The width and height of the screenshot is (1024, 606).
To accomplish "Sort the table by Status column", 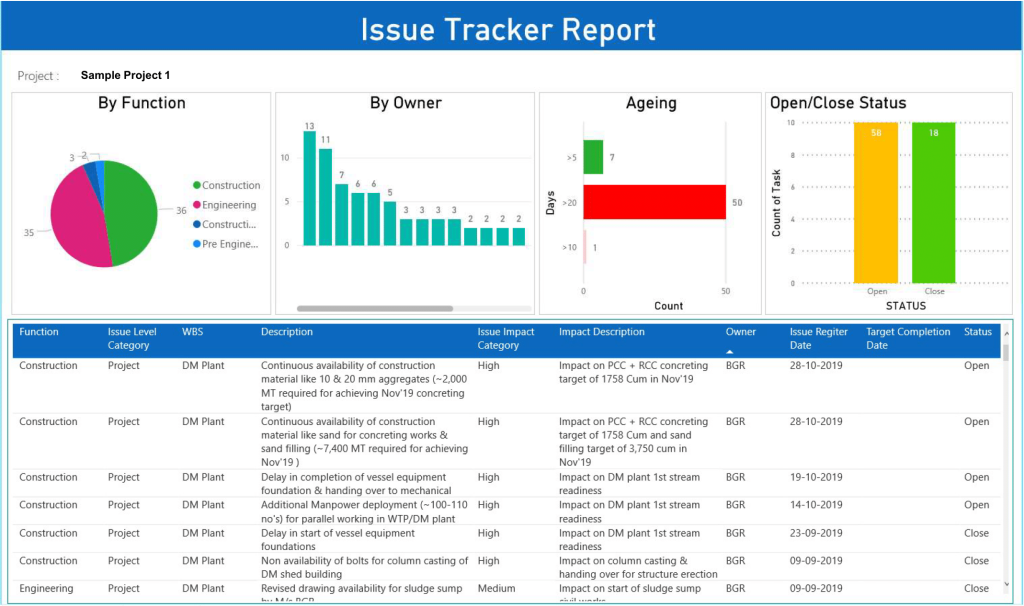I will pyautogui.click(x=977, y=331).
